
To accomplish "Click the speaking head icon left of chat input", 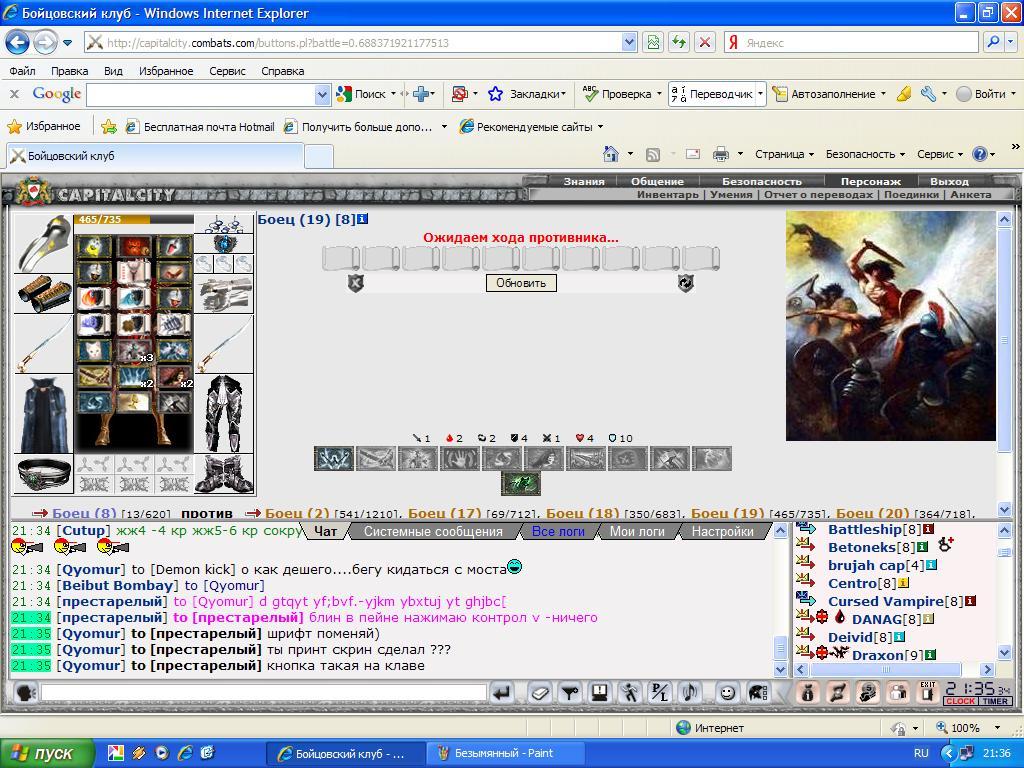I will pos(25,693).
